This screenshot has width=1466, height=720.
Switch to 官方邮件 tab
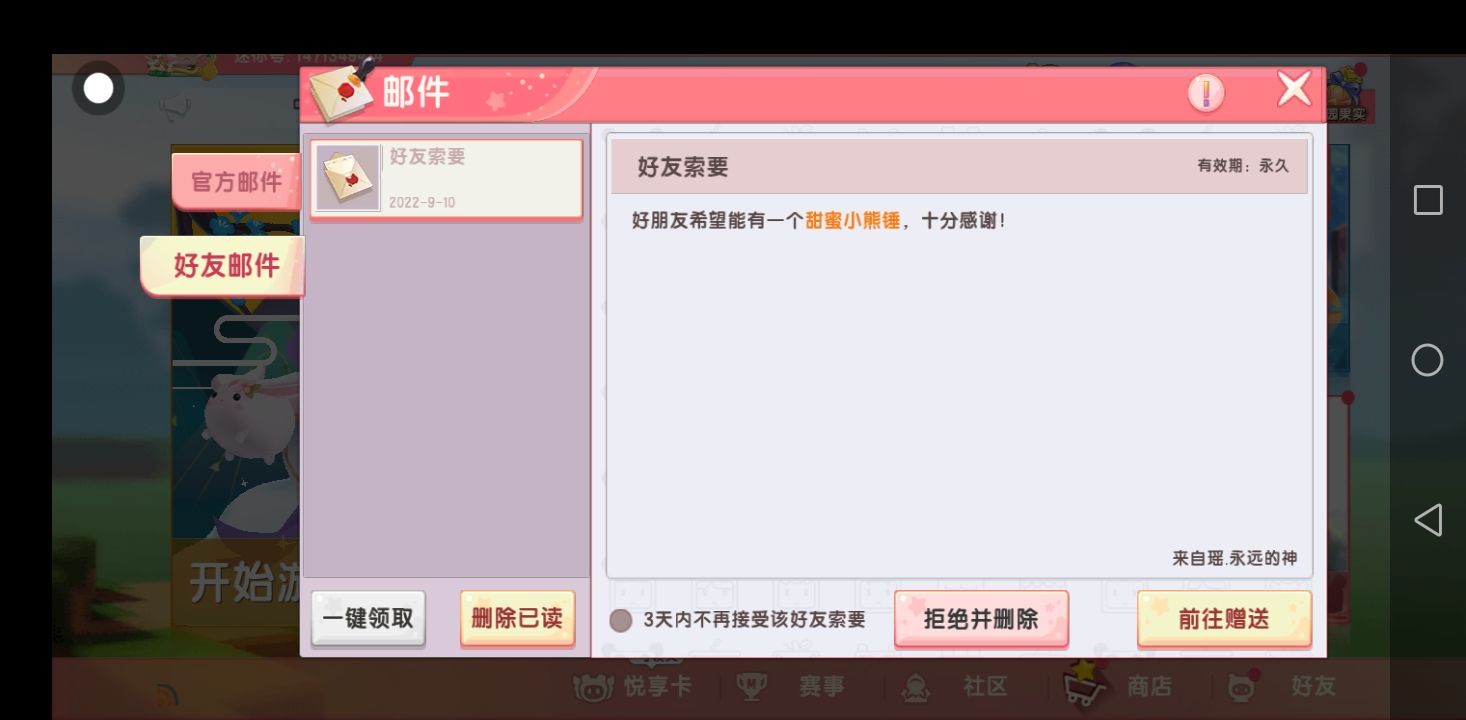coord(237,182)
